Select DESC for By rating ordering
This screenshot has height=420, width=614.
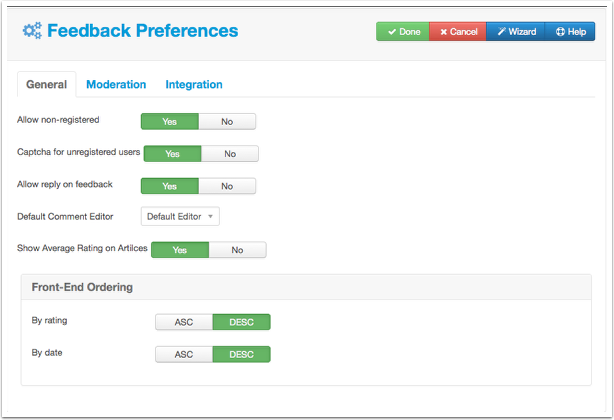click(x=242, y=322)
